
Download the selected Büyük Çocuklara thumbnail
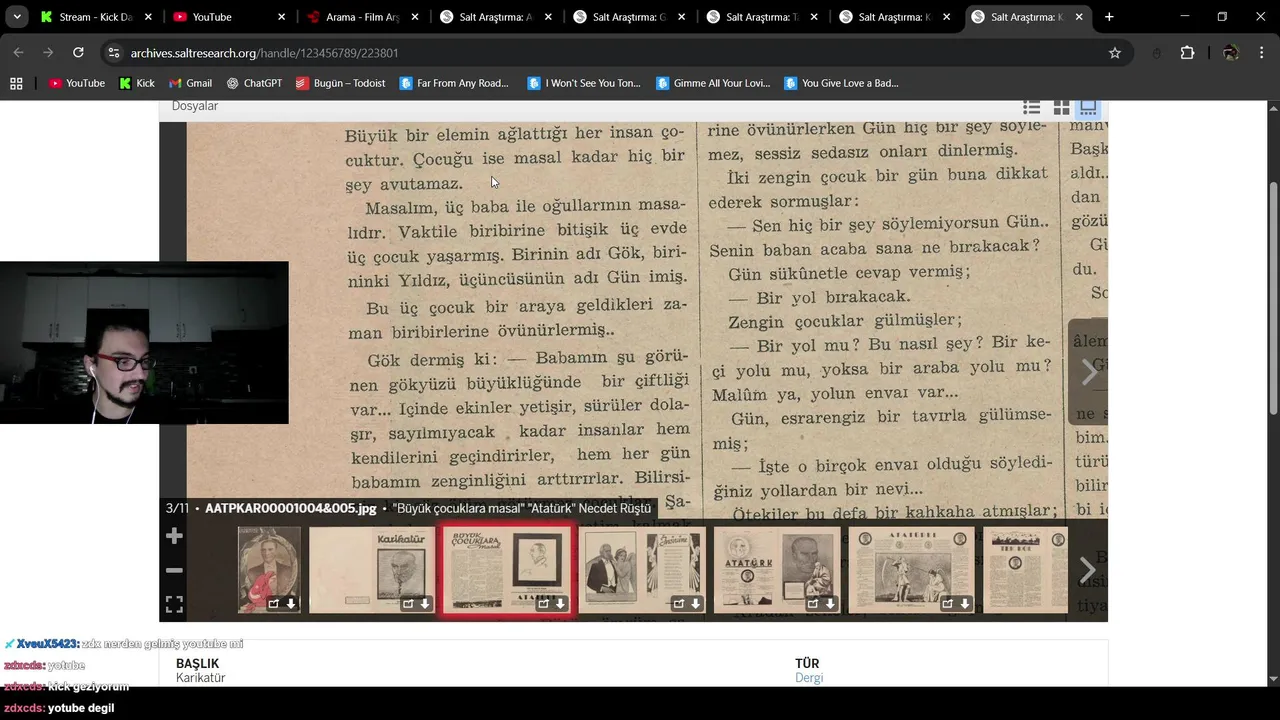[561, 604]
